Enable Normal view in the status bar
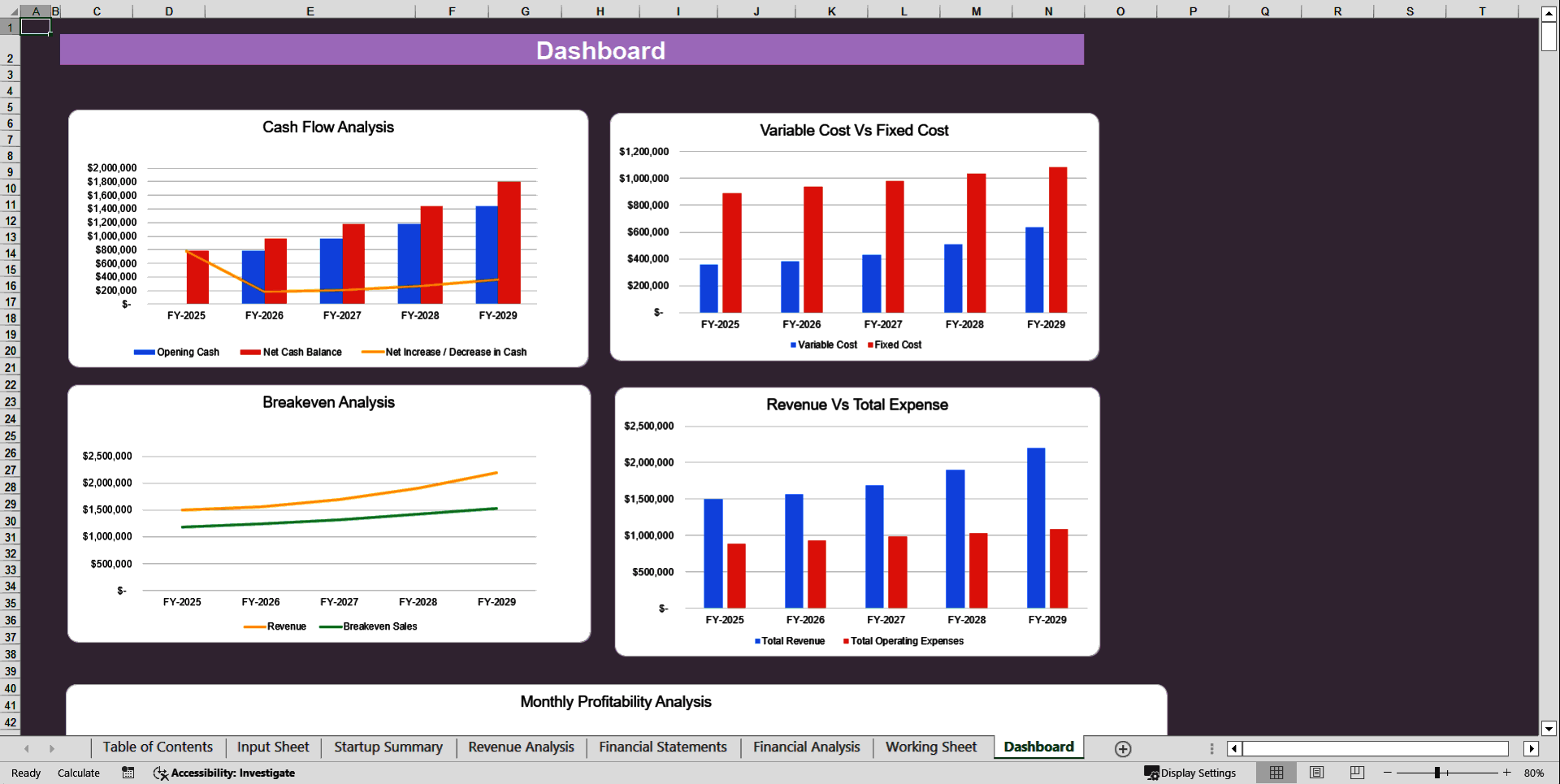 pos(1276,773)
